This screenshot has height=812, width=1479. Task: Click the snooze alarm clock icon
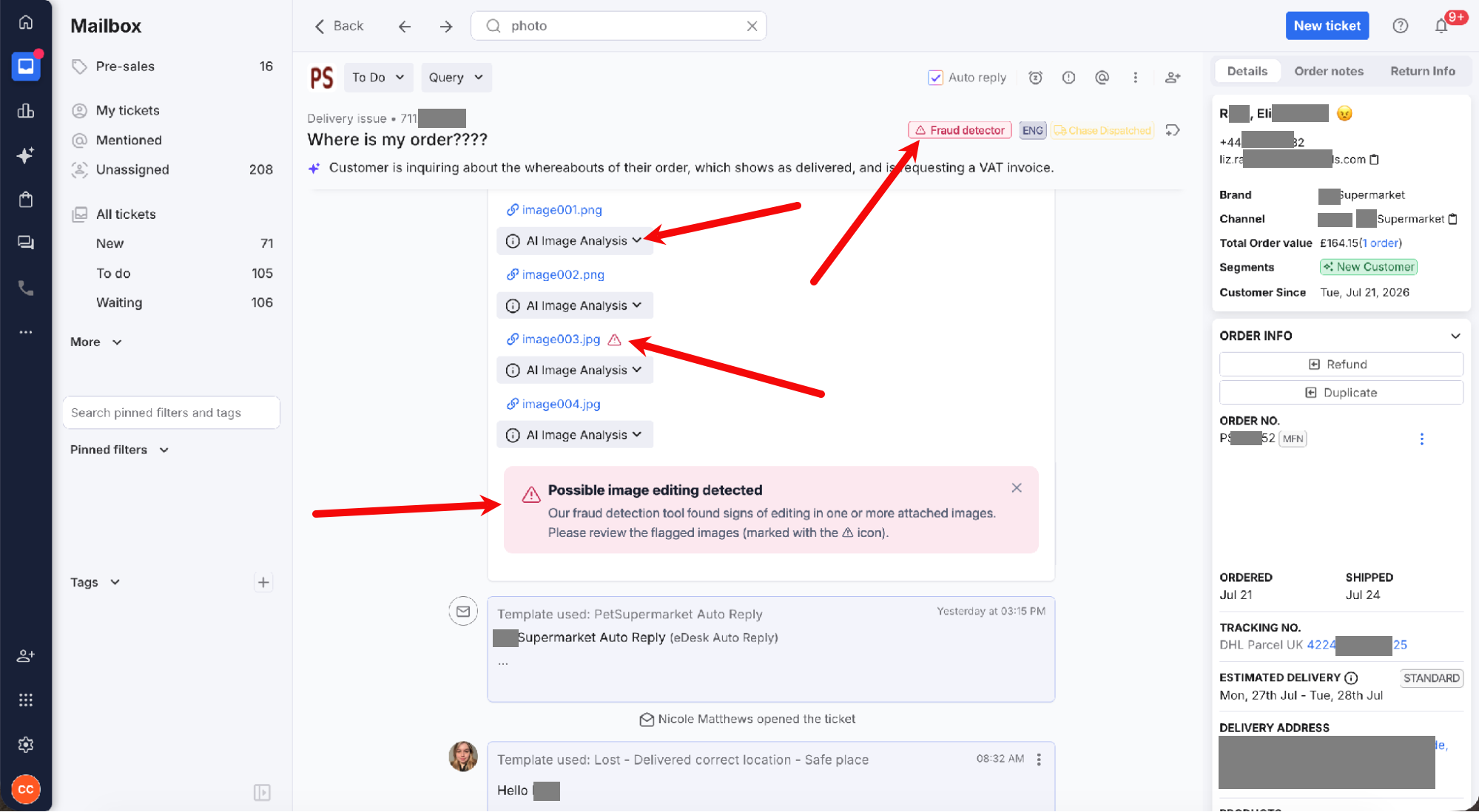coord(1035,78)
